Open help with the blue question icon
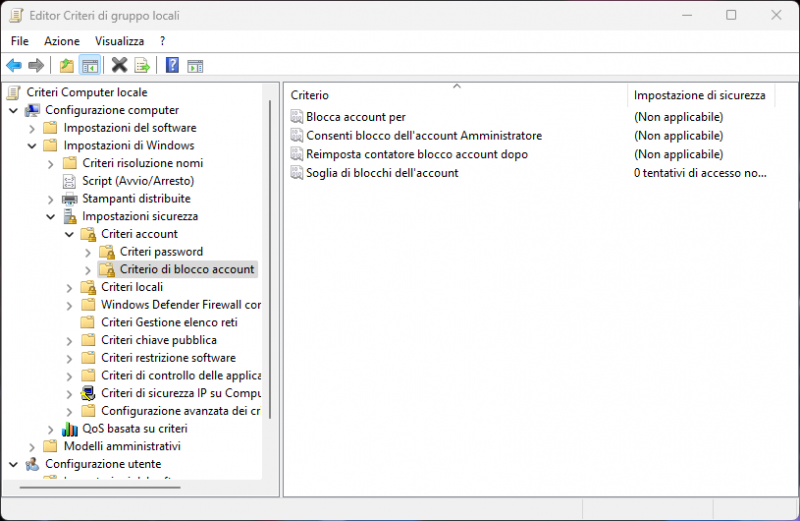The image size is (800, 521). click(172, 65)
